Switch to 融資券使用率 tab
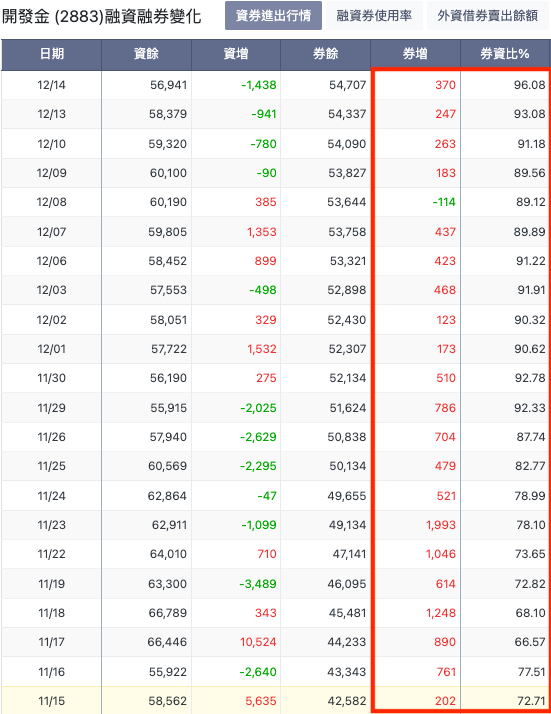This screenshot has width=551, height=714. pyautogui.click(x=374, y=15)
